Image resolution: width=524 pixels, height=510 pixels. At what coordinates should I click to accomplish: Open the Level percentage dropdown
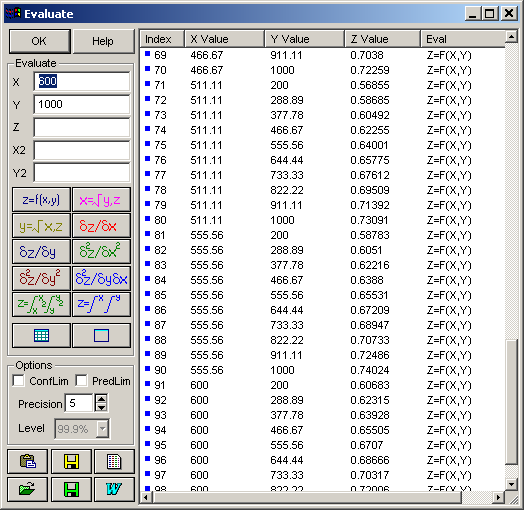tap(103, 428)
